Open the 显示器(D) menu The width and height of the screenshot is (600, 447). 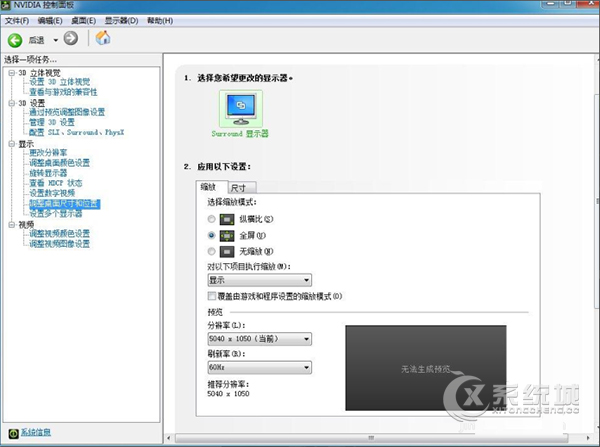point(121,21)
